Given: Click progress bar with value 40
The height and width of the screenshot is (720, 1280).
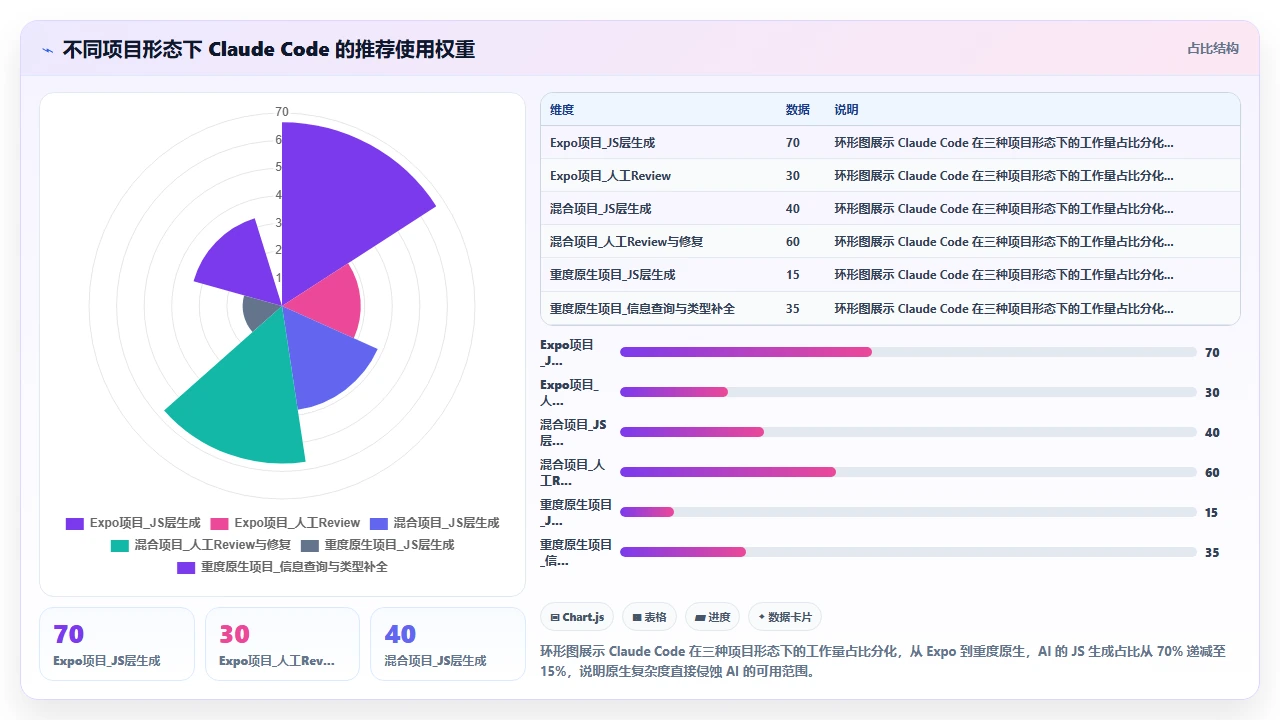Looking at the screenshot, I should coord(908,432).
